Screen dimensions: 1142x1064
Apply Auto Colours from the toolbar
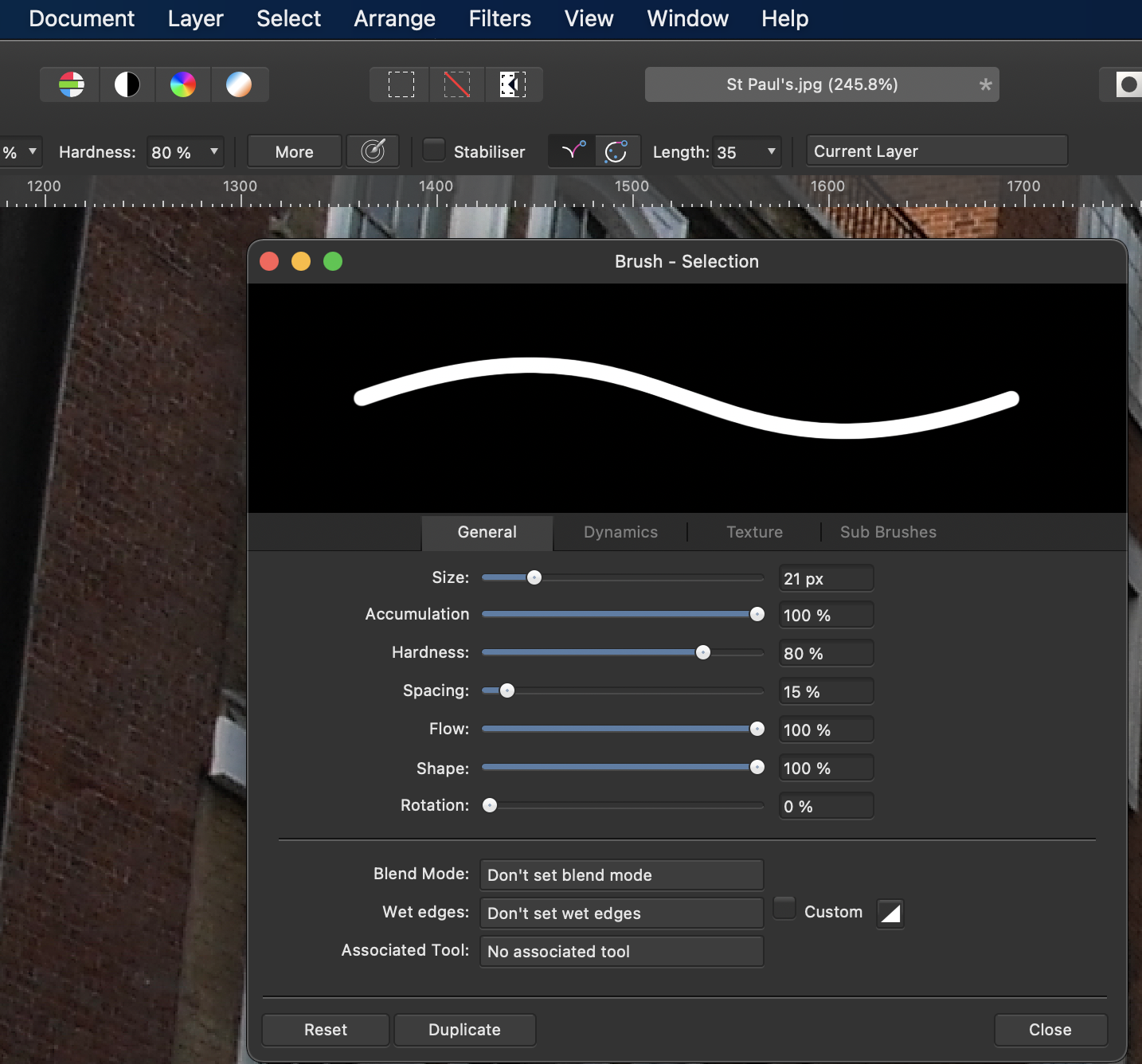tap(183, 84)
